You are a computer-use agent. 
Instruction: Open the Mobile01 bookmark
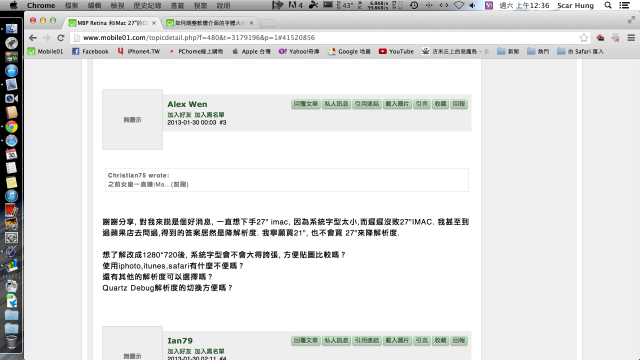tap(45, 51)
